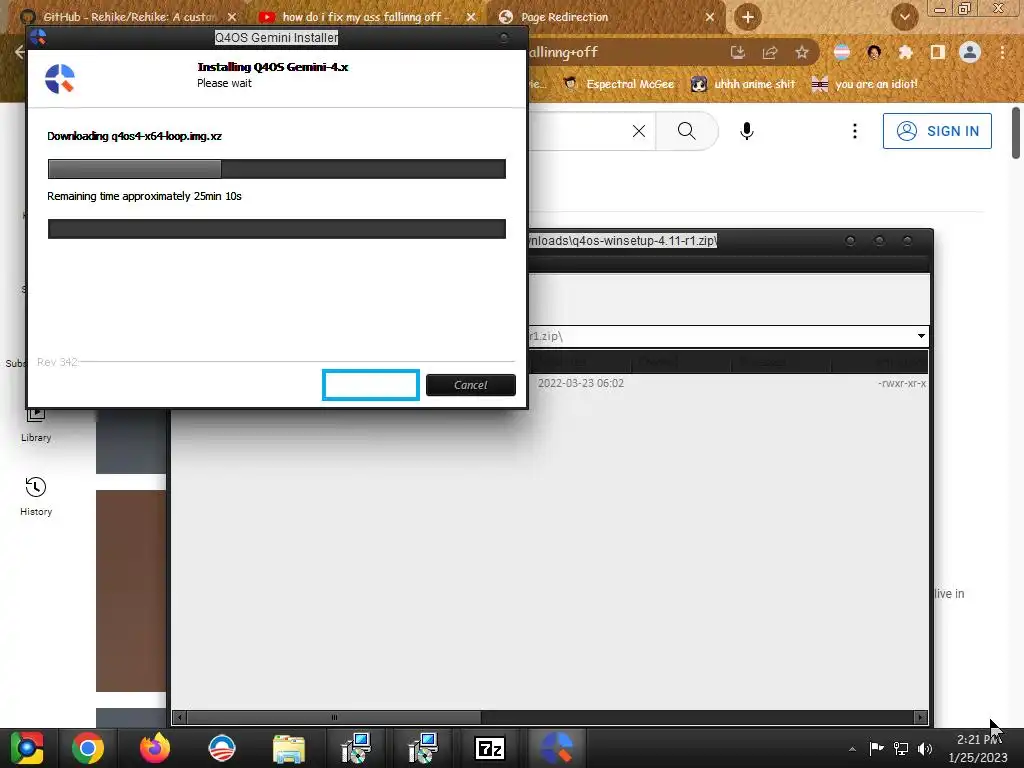
Task: Close the YouTube search tab
Action: pyautogui.click(x=470, y=17)
